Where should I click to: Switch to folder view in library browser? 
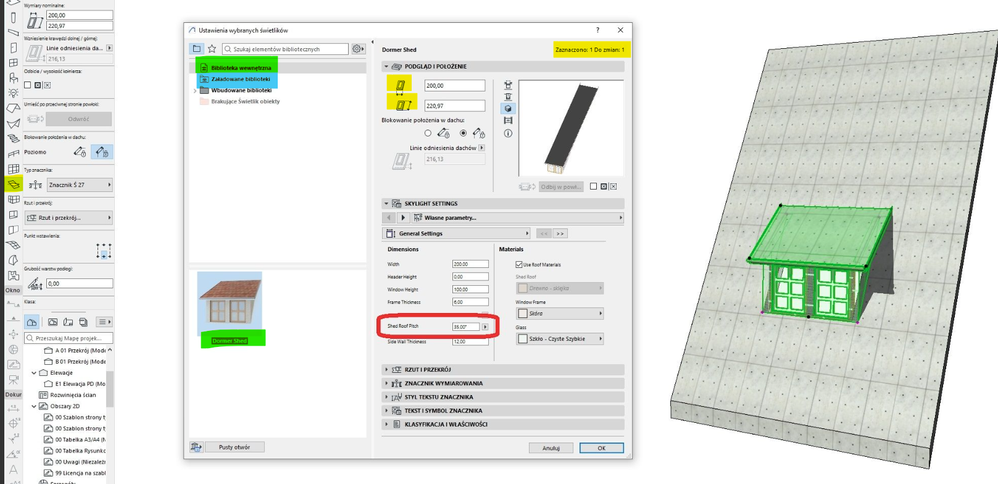(197, 49)
